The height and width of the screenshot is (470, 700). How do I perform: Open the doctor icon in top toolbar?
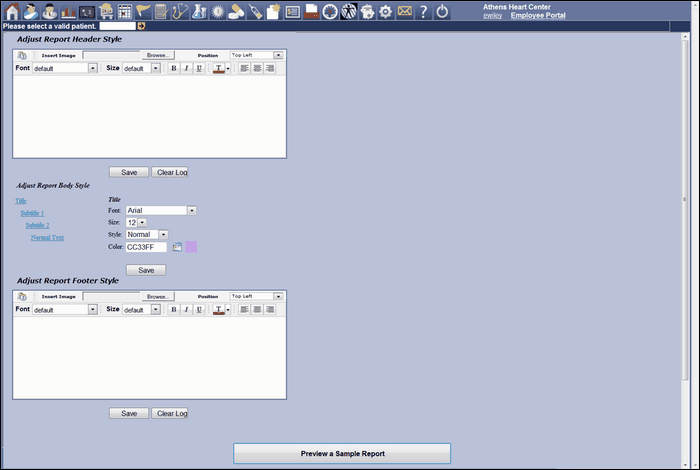coord(50,12)
